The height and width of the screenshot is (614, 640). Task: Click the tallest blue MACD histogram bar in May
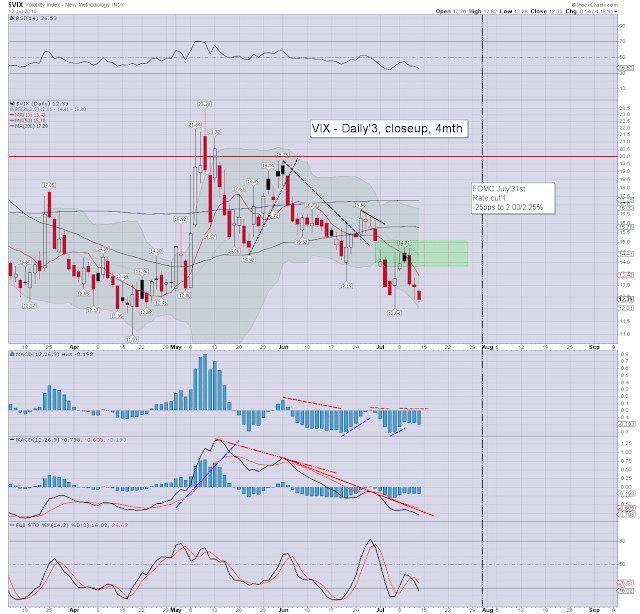point(205,382)
